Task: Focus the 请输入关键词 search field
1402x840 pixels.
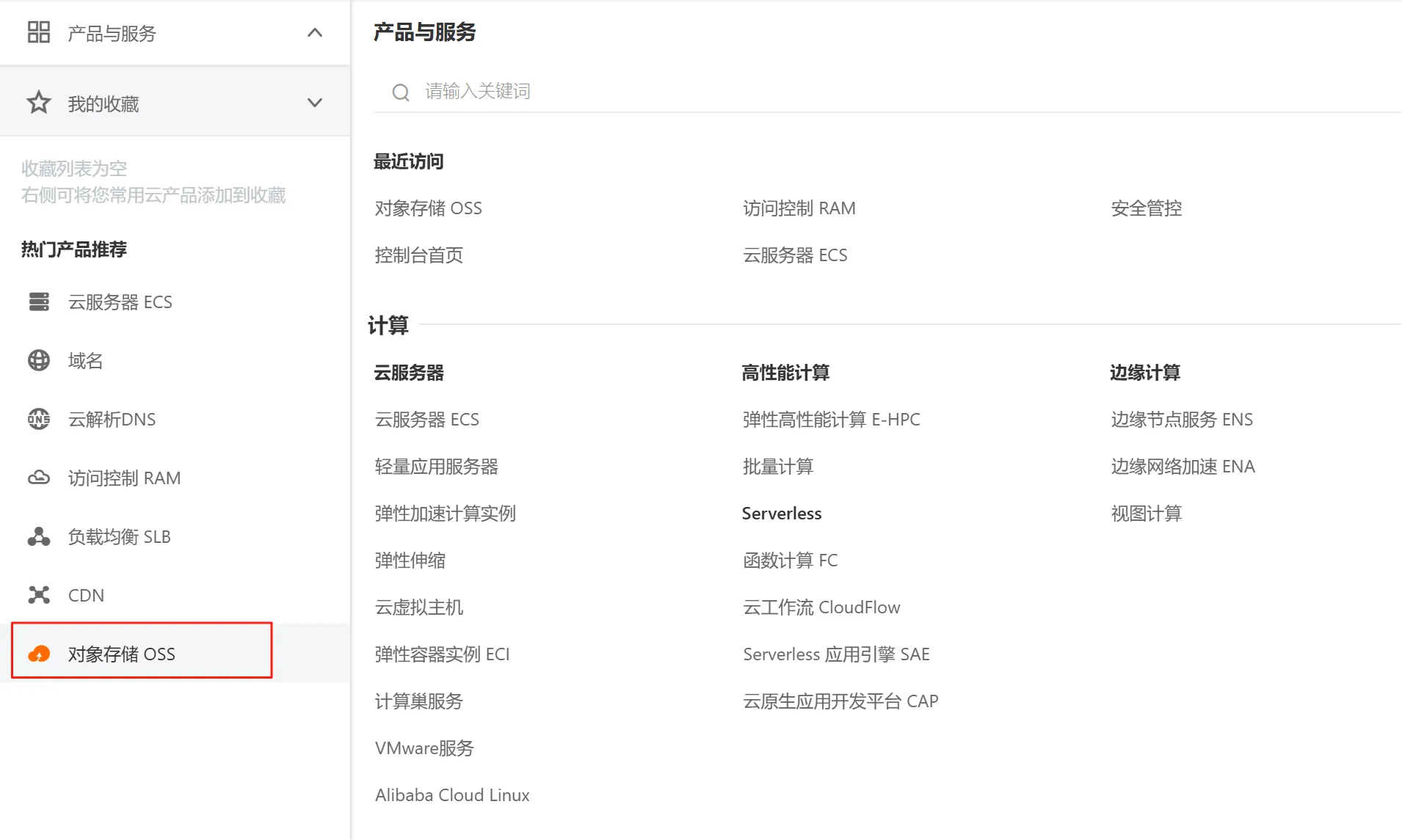Action: (x=887, y=92)
